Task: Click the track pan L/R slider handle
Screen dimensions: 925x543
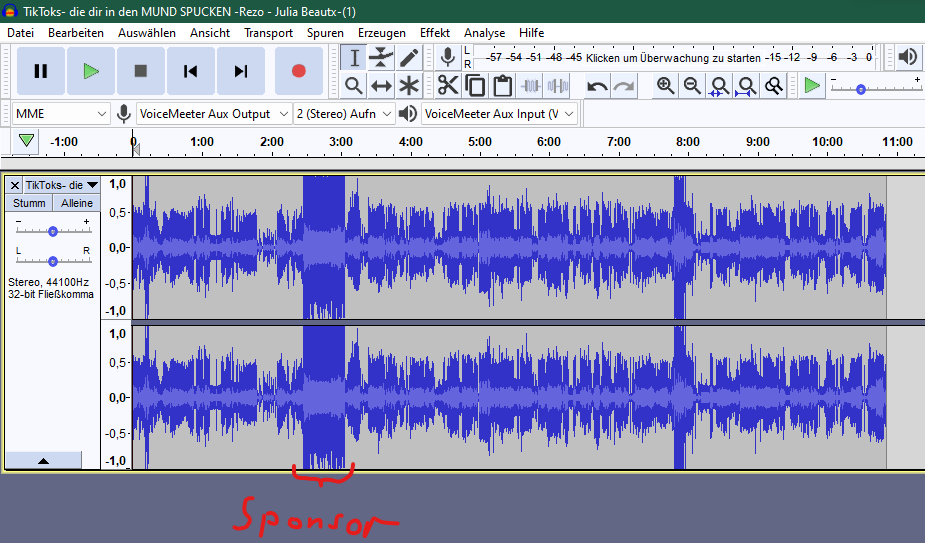Action: 53,261
